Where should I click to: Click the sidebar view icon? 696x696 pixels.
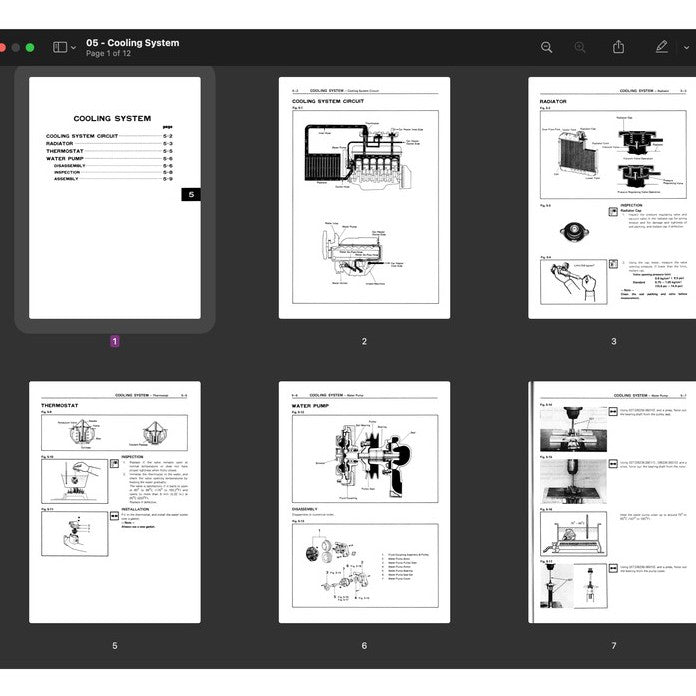pyautogui.click(x=60, y=47)
